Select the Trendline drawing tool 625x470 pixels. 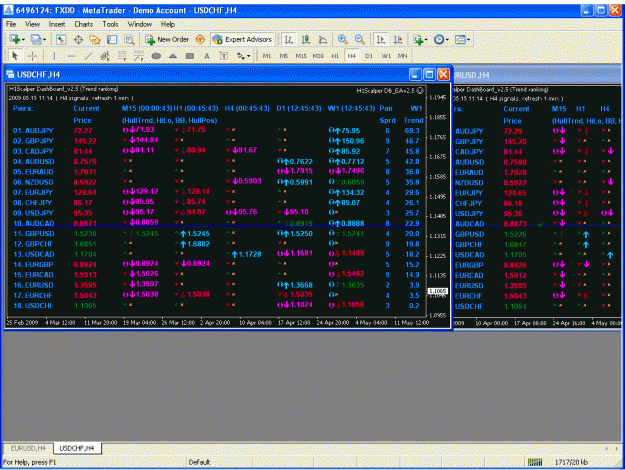[x=88, y=56]
